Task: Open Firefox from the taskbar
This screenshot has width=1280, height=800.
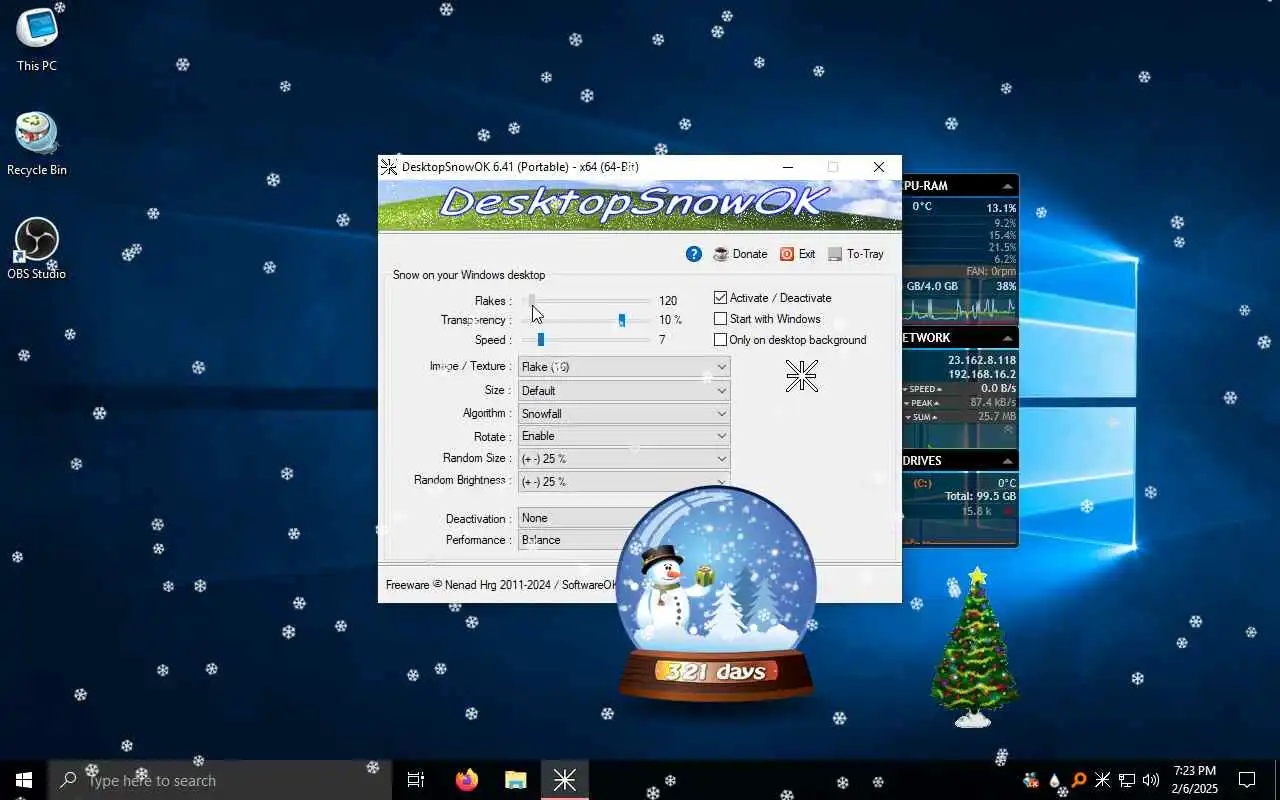Action: [x=466, y=780]
